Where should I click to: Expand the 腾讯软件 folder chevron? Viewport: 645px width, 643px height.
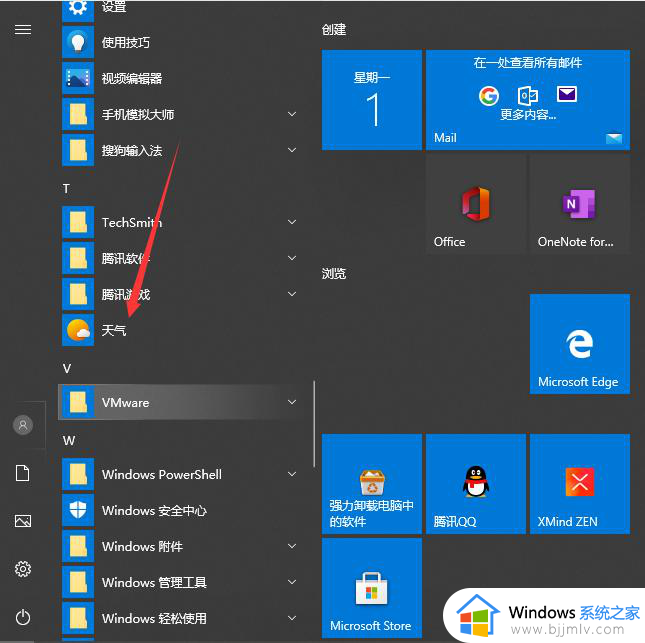(292, 258)
